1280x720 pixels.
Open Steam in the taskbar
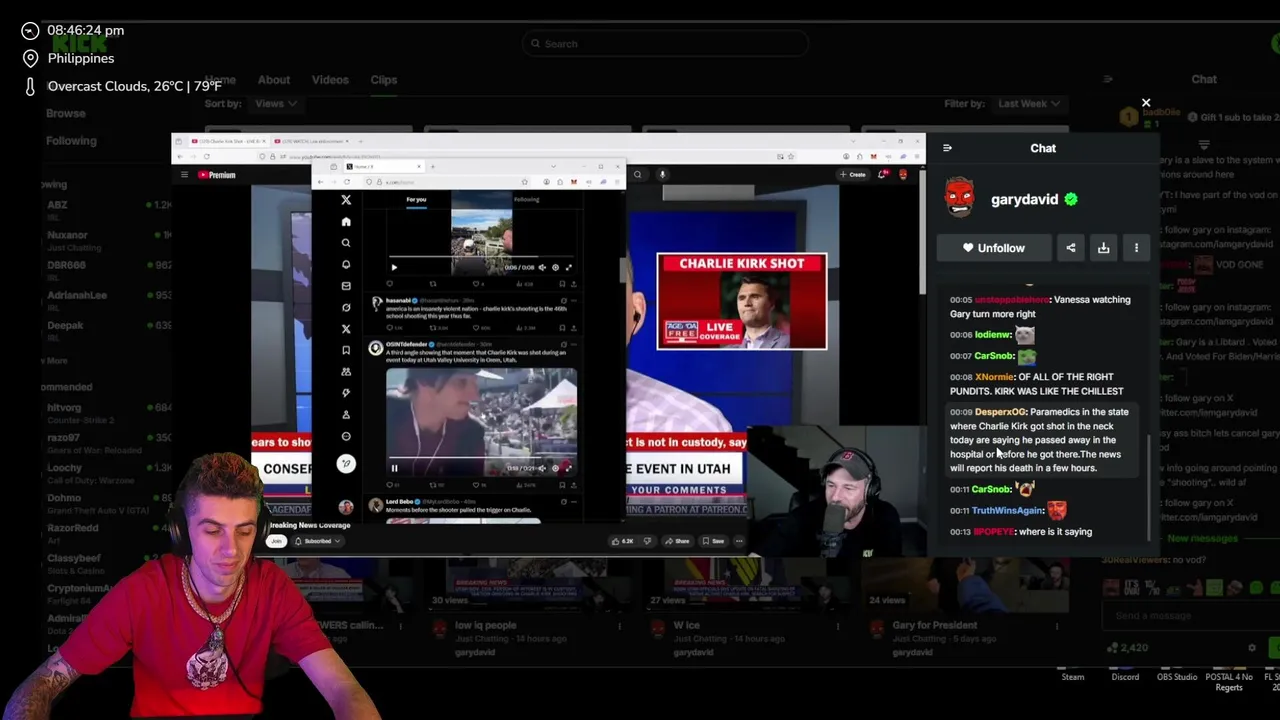tap(1072, 677)
